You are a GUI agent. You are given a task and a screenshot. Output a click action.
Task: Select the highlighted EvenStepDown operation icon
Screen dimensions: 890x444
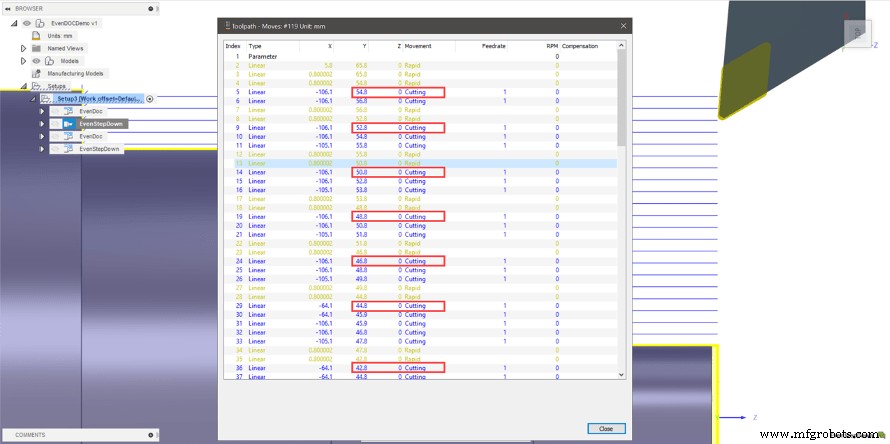[x=68, y=123]
